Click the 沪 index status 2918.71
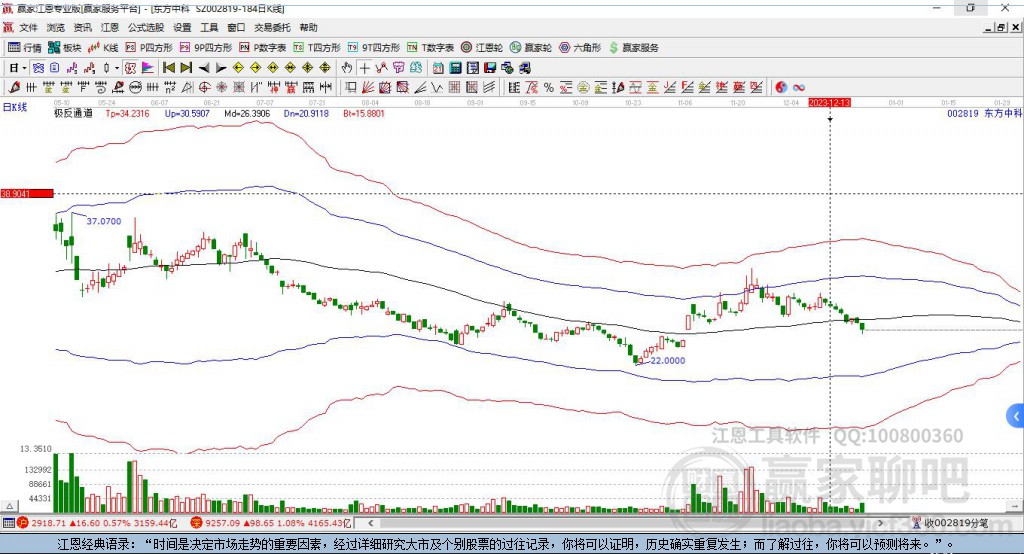The image size is (1024, 554). 97,523
